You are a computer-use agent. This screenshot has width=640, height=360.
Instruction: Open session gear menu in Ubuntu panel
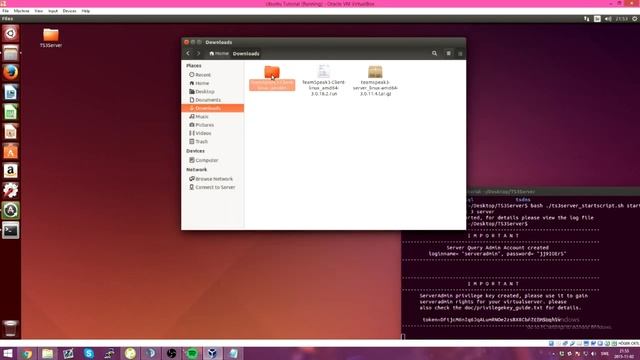635,19
